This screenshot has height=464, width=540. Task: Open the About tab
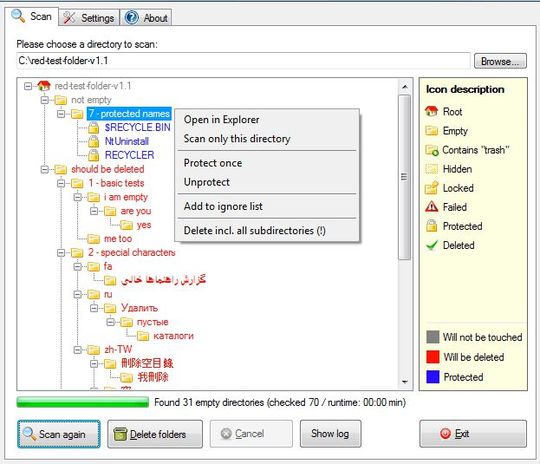tap(146, 18)
